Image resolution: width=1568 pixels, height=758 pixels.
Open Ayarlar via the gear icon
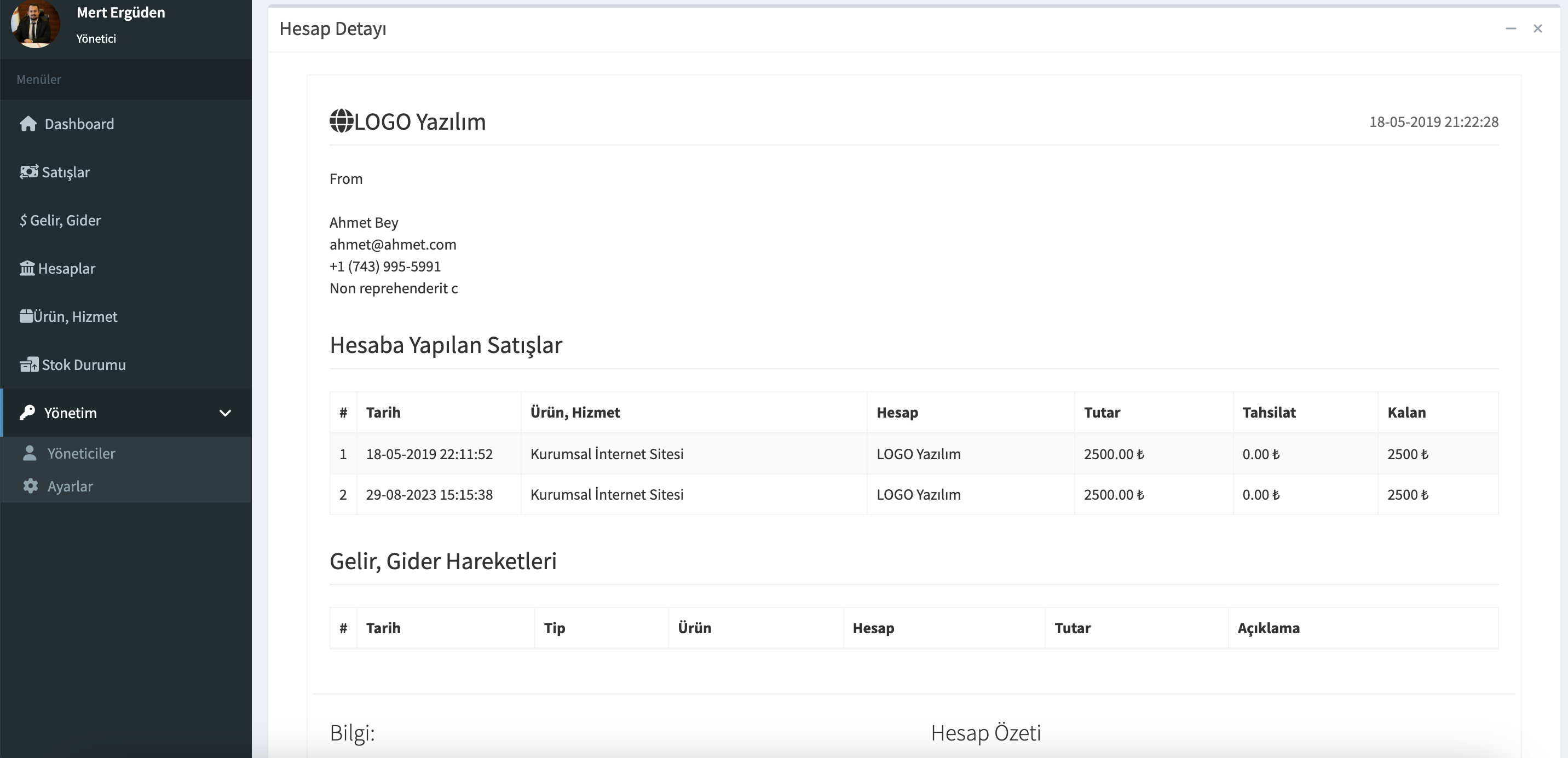[x=30, y=485]
